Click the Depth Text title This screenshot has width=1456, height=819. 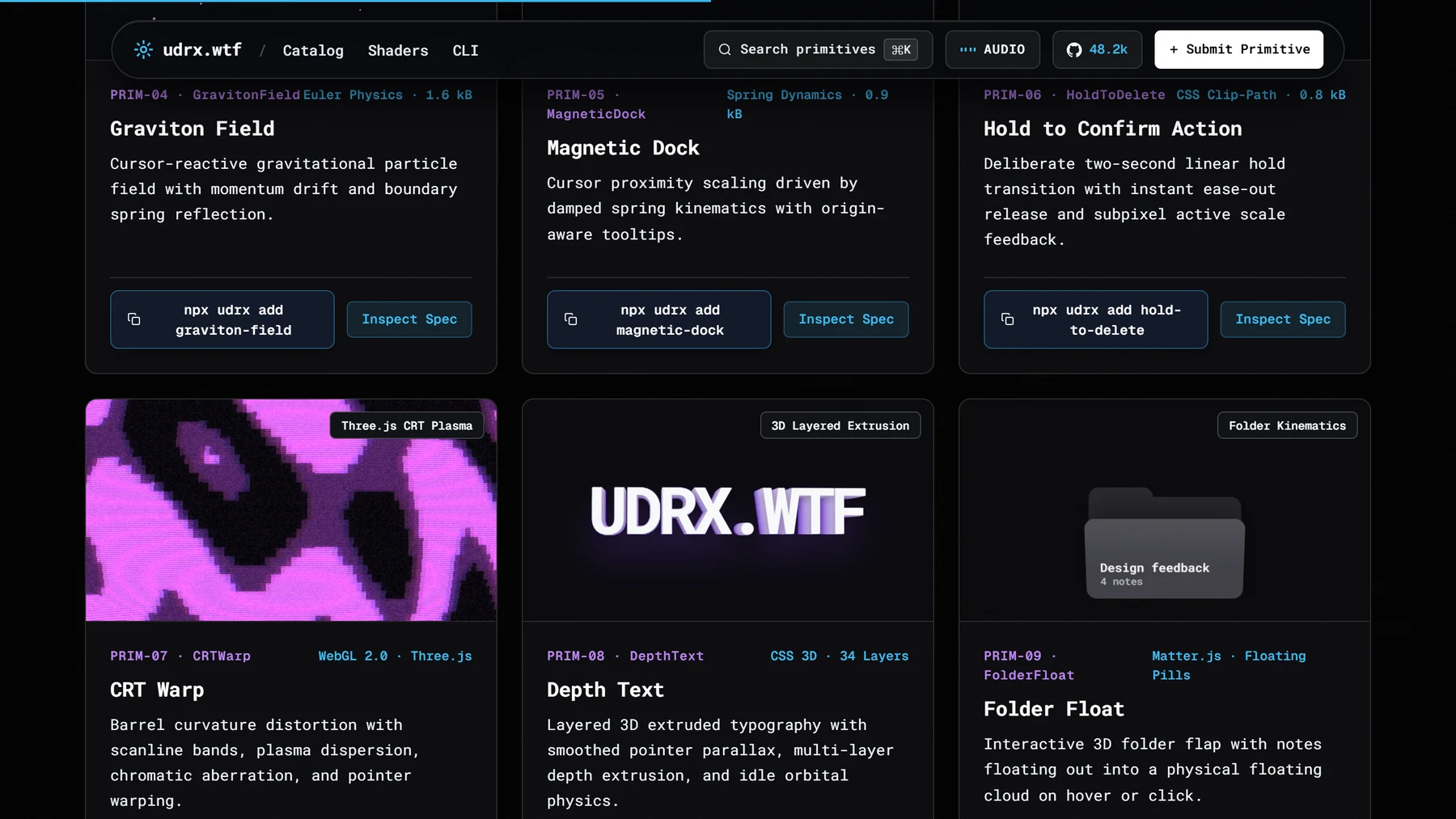pos(605,690)
